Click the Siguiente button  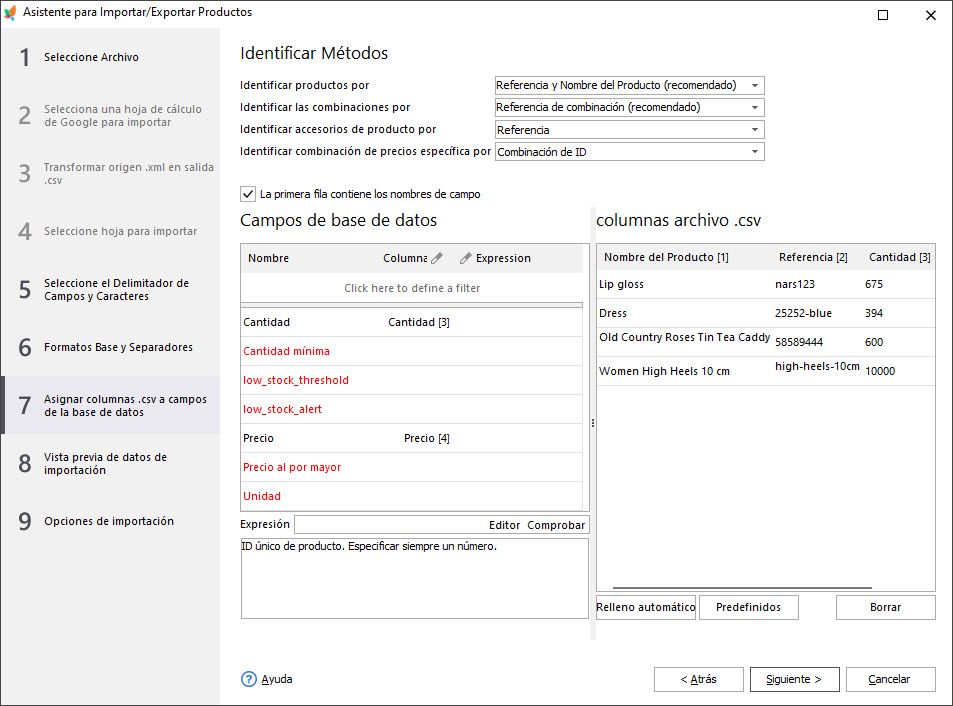pyautogui.click(x=794, y=679)
